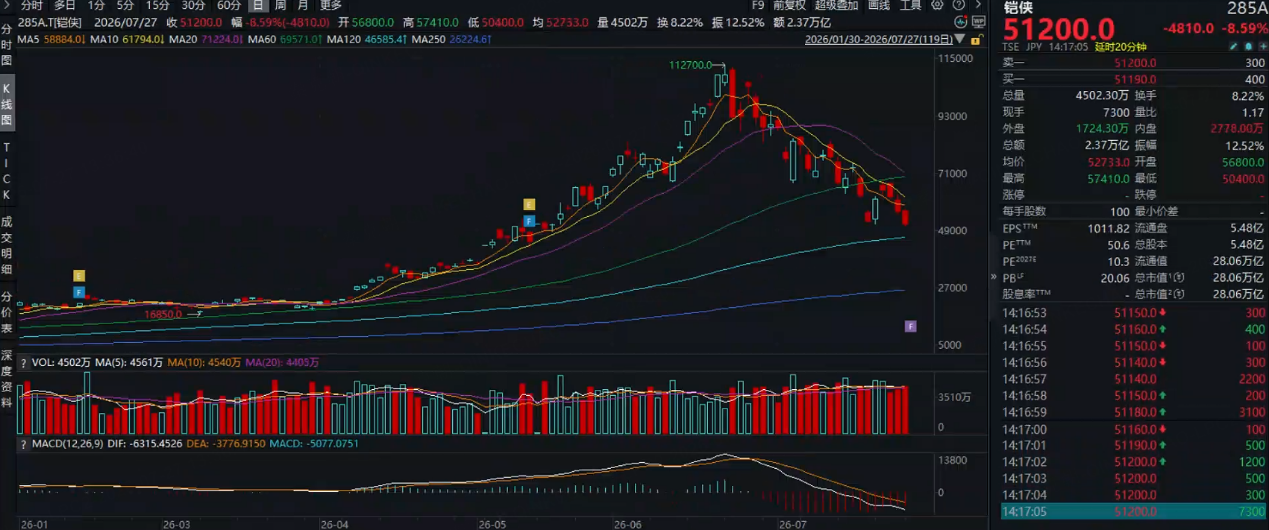1269x530 pixels.
Task: Select the 周 weekly K-line tab
Action: click(280, 5)
